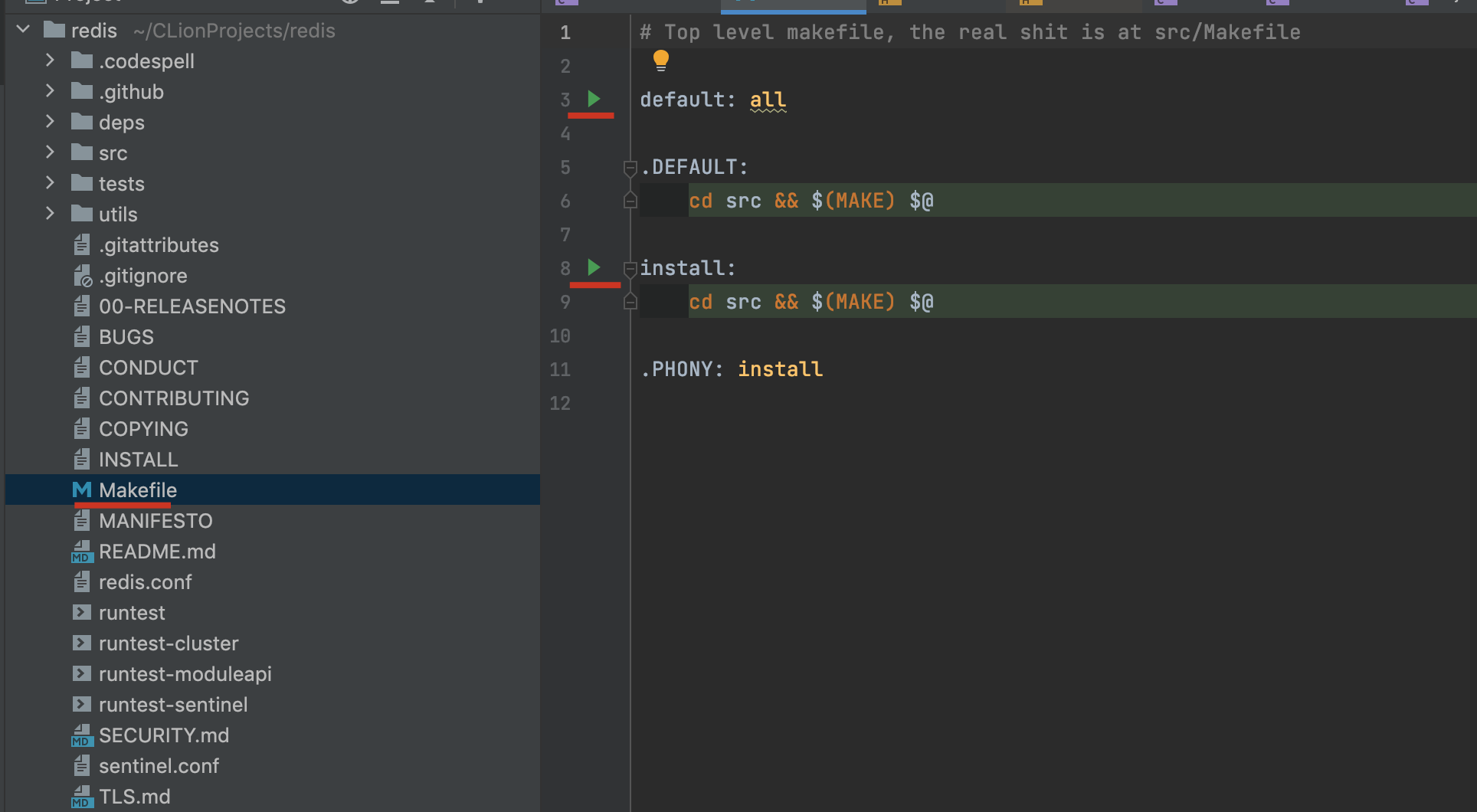Image resolution: width=1477 pixels, height=812 pixels.
Task: Open .gitattributes in the project tree
Action: coord(159,245)
